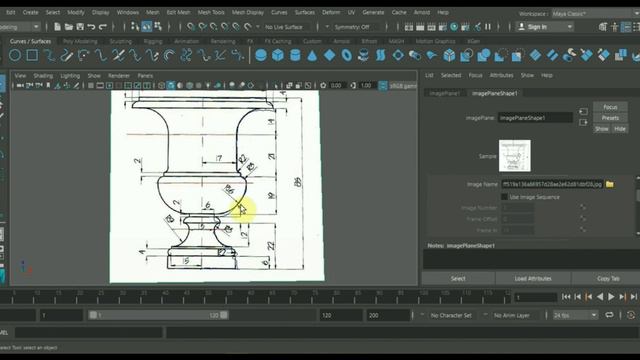This screenshot has width=640, height=360.
Task: Create a polygon-style NURBS sphere from shelf
Action: pos(261,55)
